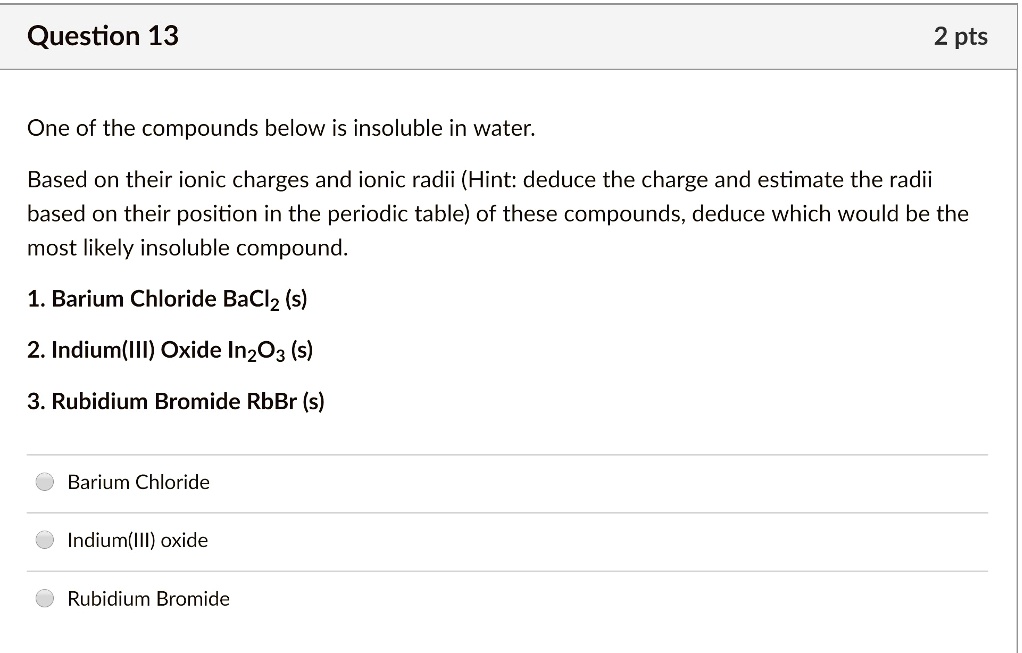The image size is (1022, 653).
Task: Select the Rubidium Bromide radio button
Action: [44, 598]
